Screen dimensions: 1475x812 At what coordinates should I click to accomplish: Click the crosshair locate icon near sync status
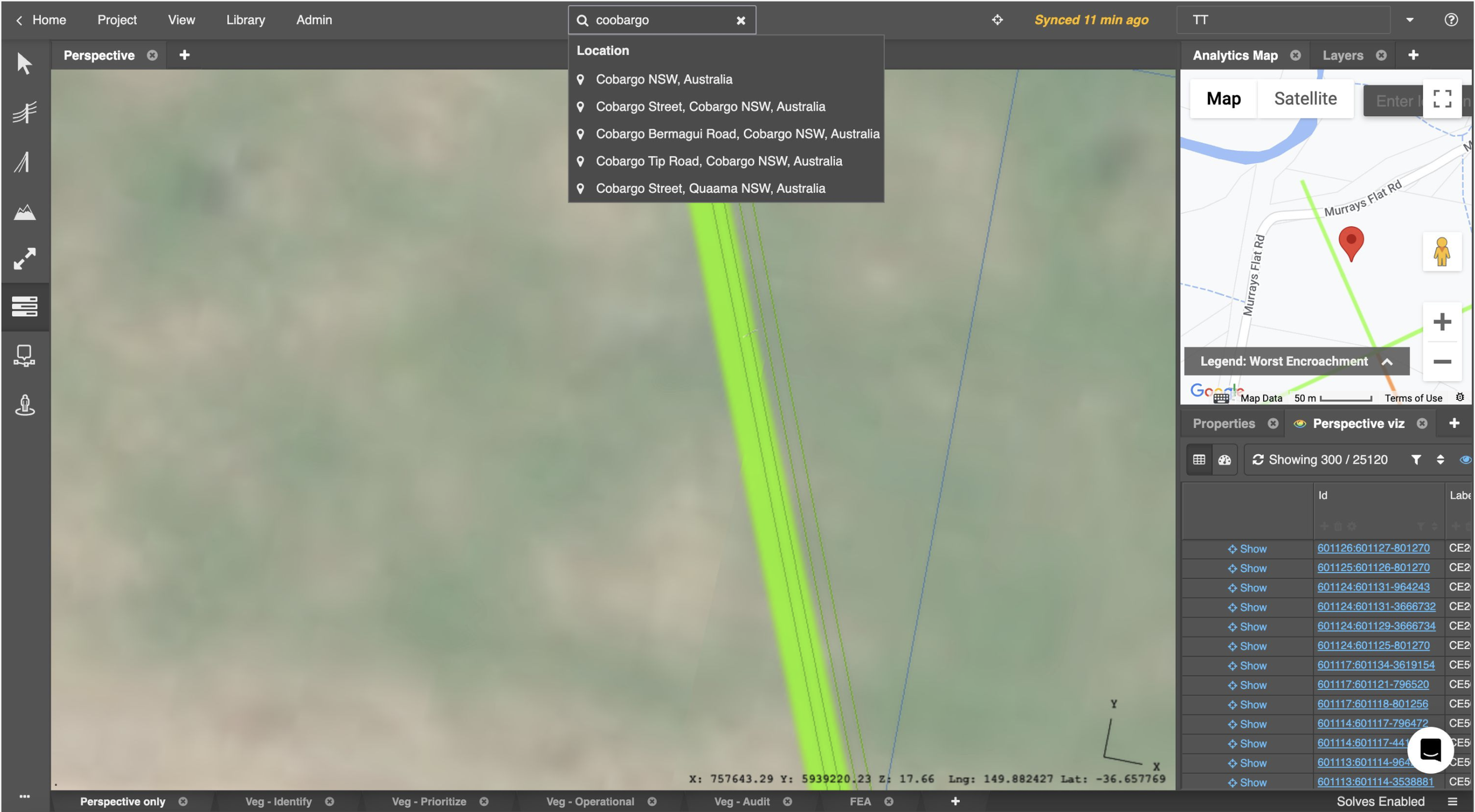click(997, 20)
